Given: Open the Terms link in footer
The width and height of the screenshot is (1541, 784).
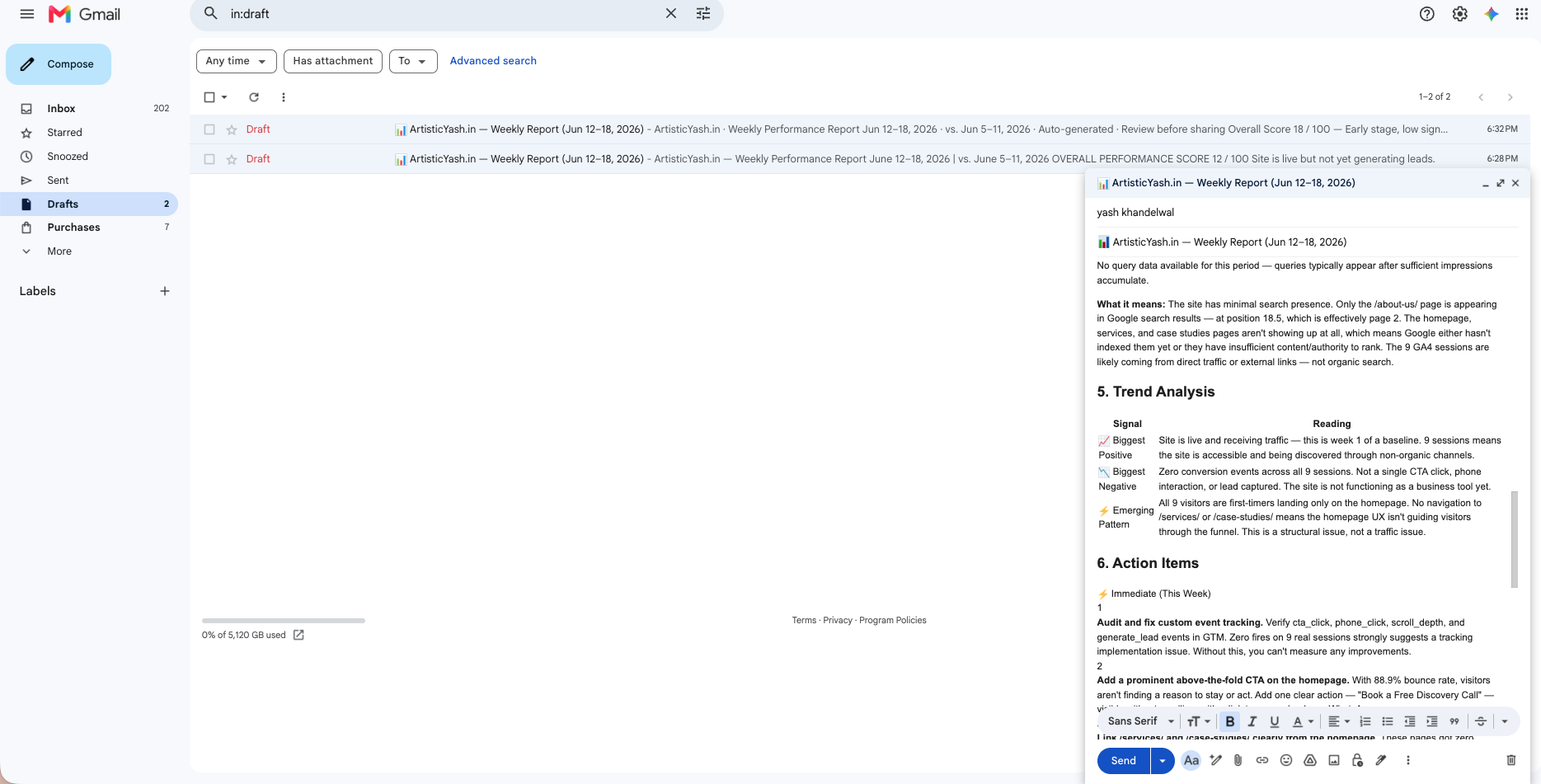Looking at the screenshot, I should [x=804, y=620].
